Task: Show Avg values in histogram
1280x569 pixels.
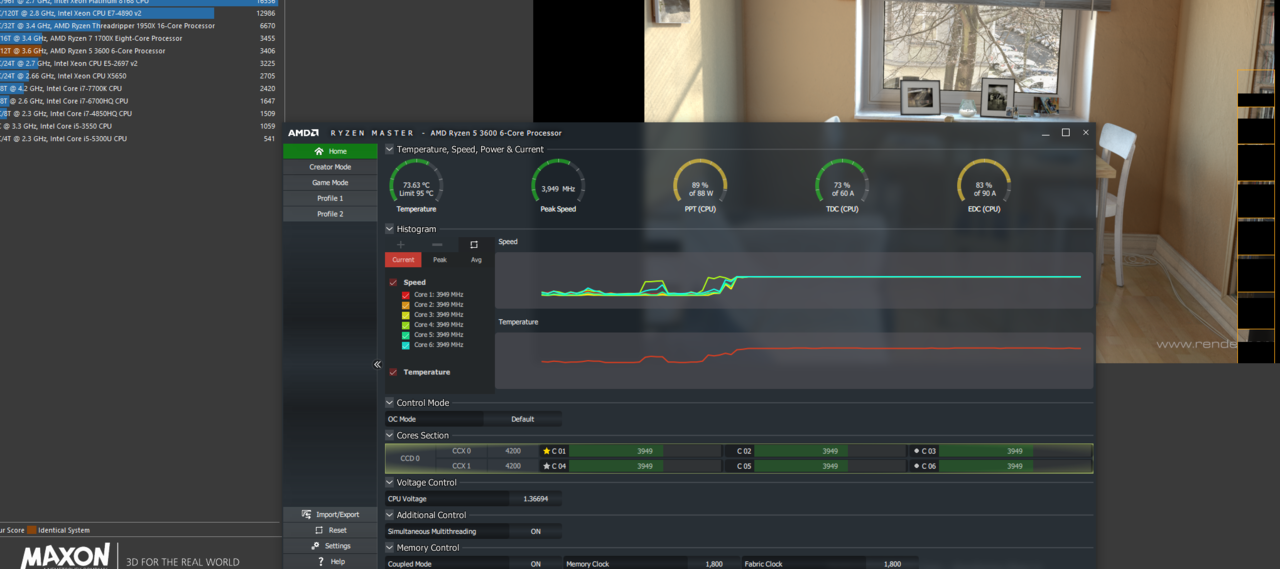Action: click(476, 260)
